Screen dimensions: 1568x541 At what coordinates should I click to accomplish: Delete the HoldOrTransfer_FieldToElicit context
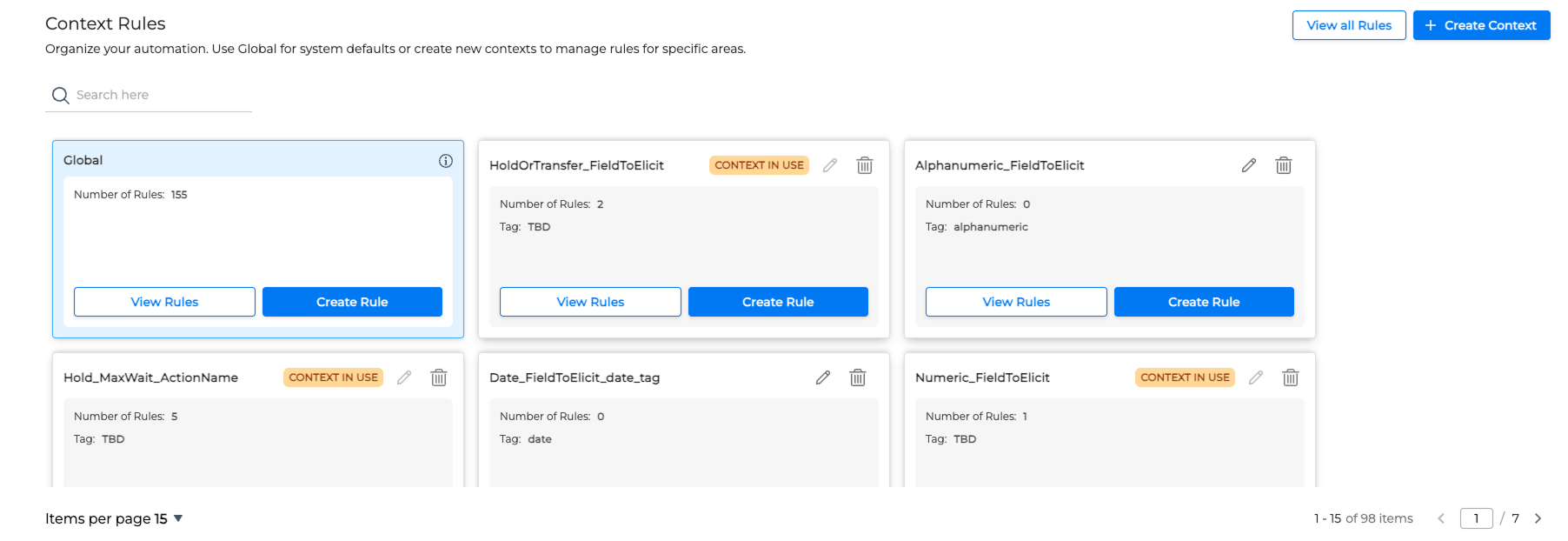point(865,165)
